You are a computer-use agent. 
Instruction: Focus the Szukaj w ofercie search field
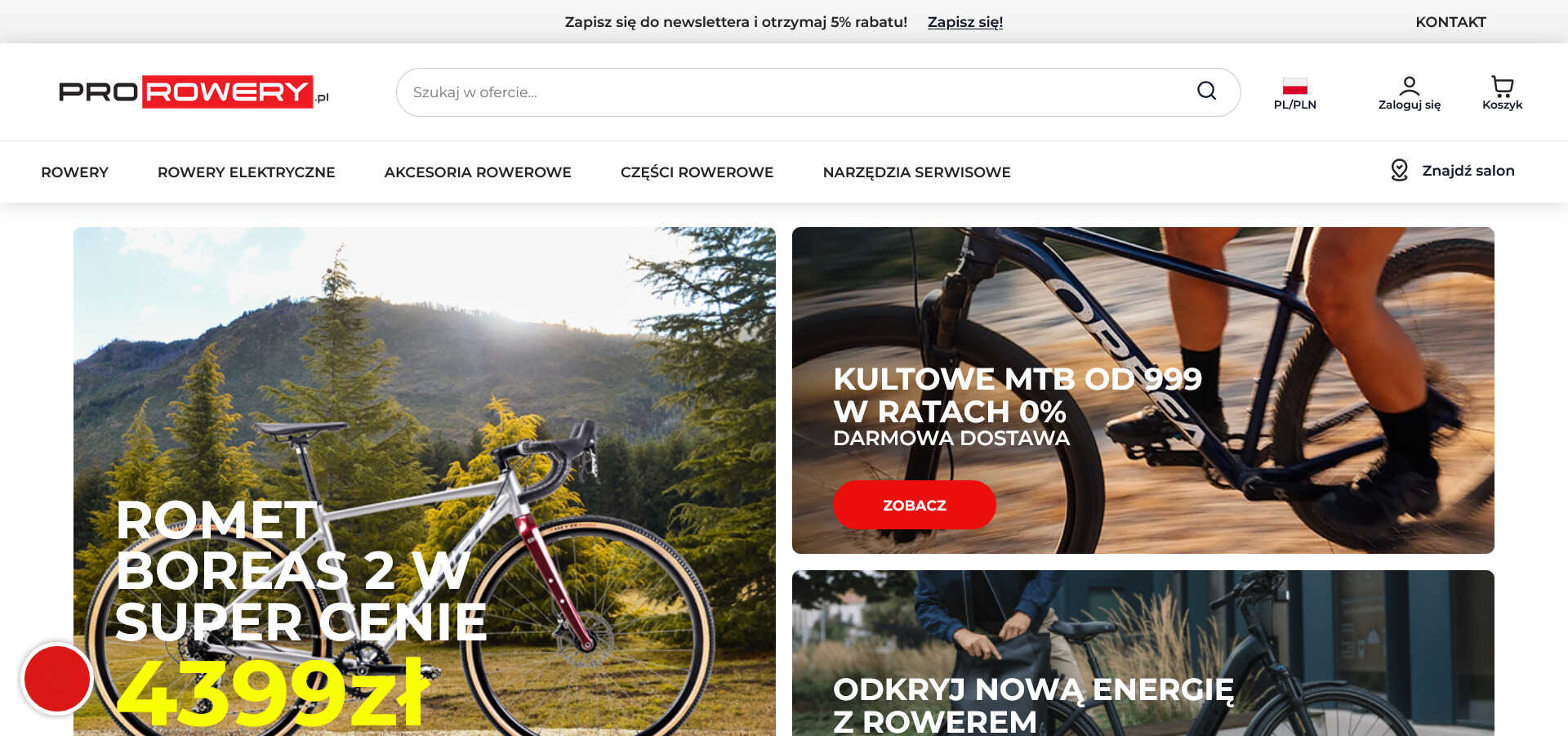point(800,92)
